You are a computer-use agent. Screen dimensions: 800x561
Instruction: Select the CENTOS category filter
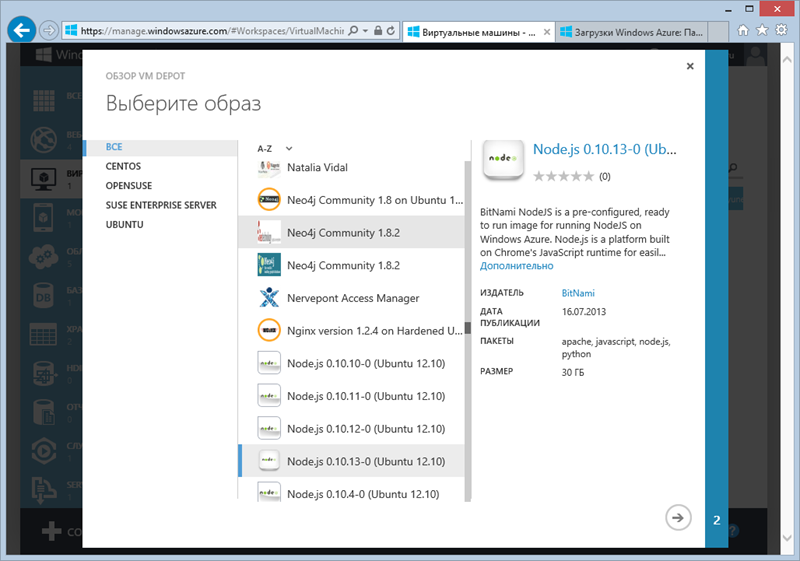click(123, 166)
